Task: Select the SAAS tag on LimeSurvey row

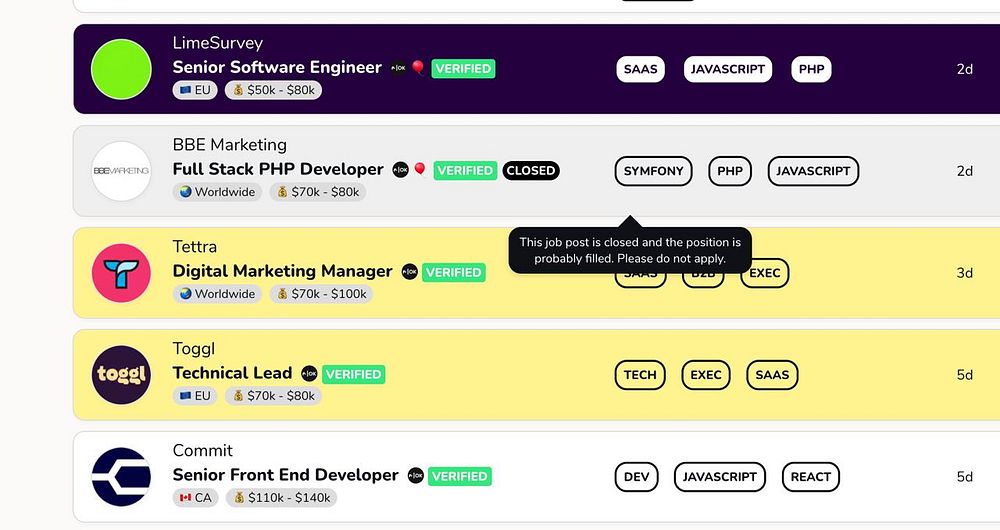Action: (640, 69)
